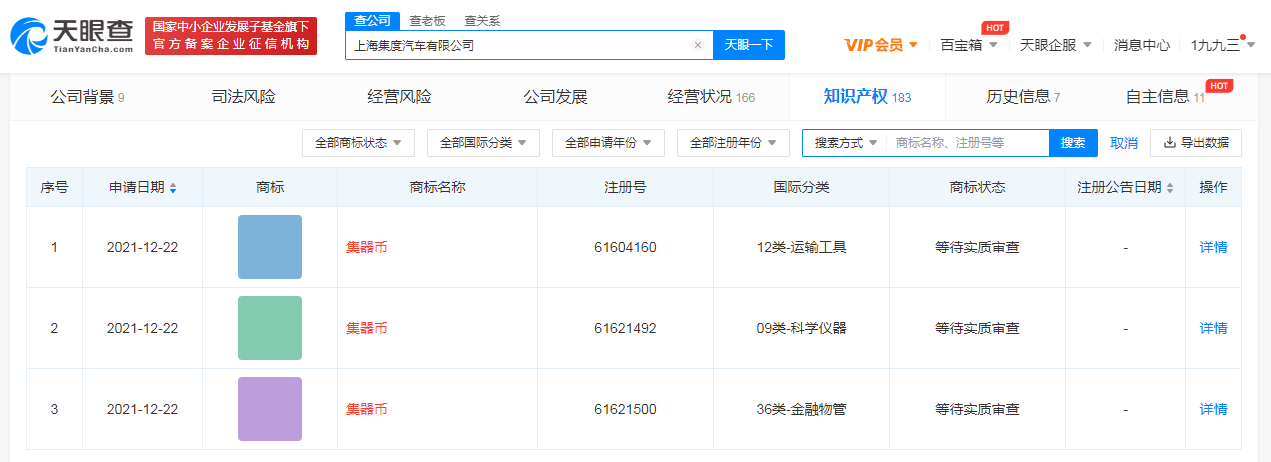Click the green trademark image in row 2
Viewport: 1271px width, 462px height.
pos(270,328)
